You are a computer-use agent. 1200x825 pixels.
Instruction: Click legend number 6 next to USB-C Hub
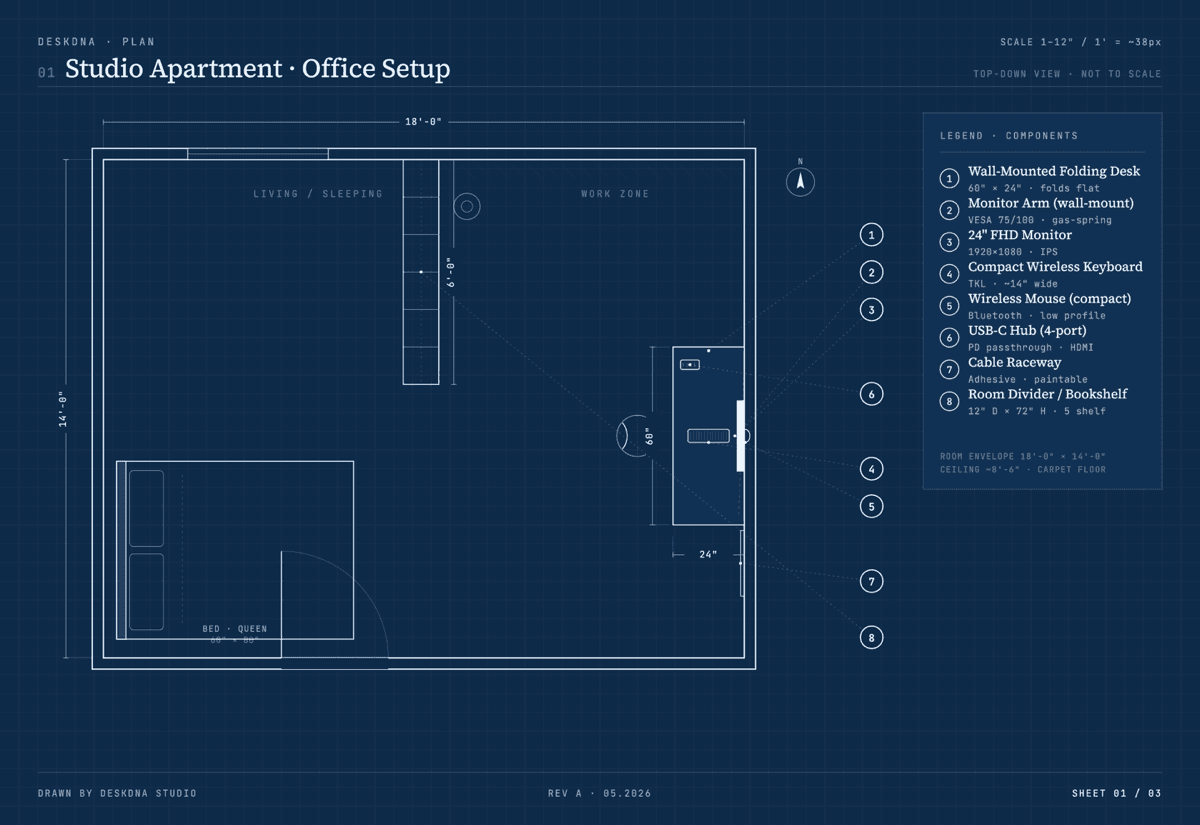[949, 338]
